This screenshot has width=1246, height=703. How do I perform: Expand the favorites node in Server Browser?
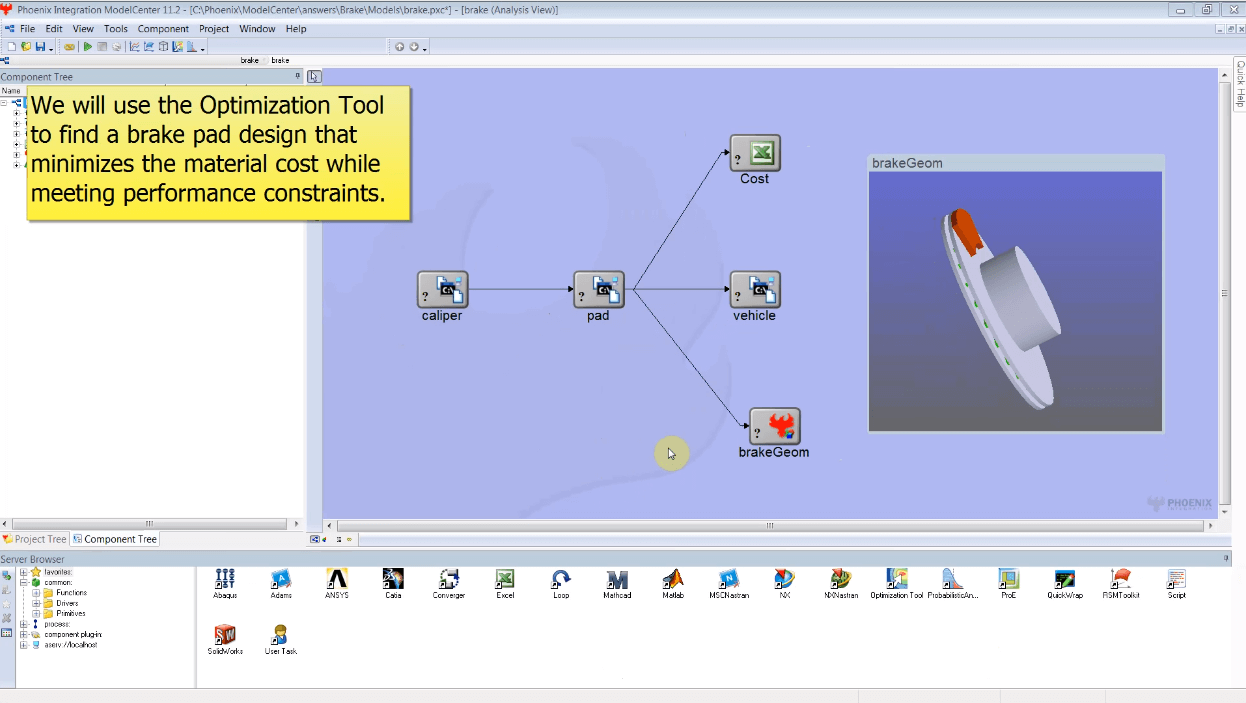coord(23,572)
